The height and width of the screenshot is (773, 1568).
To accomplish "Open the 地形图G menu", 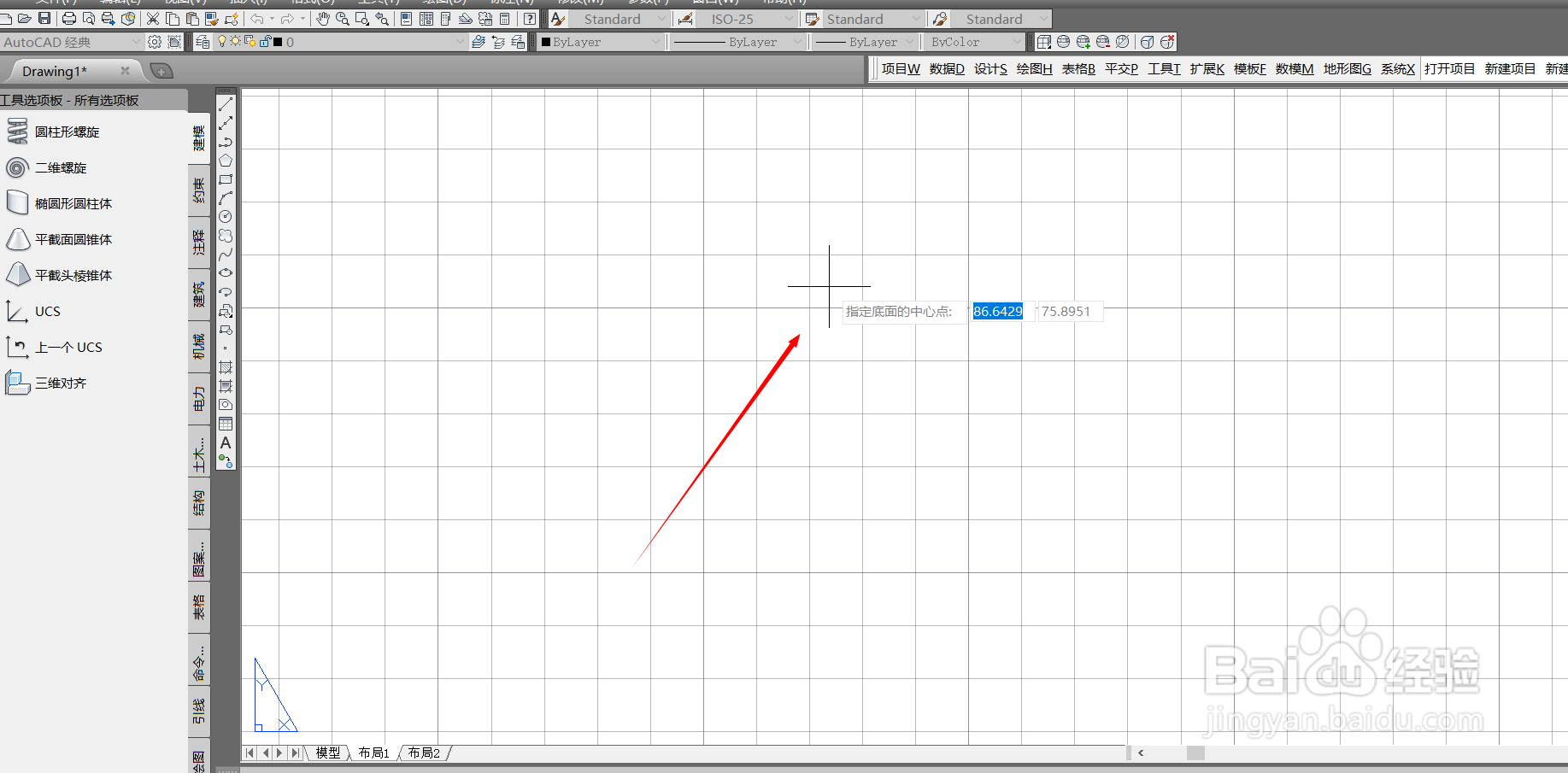I will click(x=1348, y=68).
